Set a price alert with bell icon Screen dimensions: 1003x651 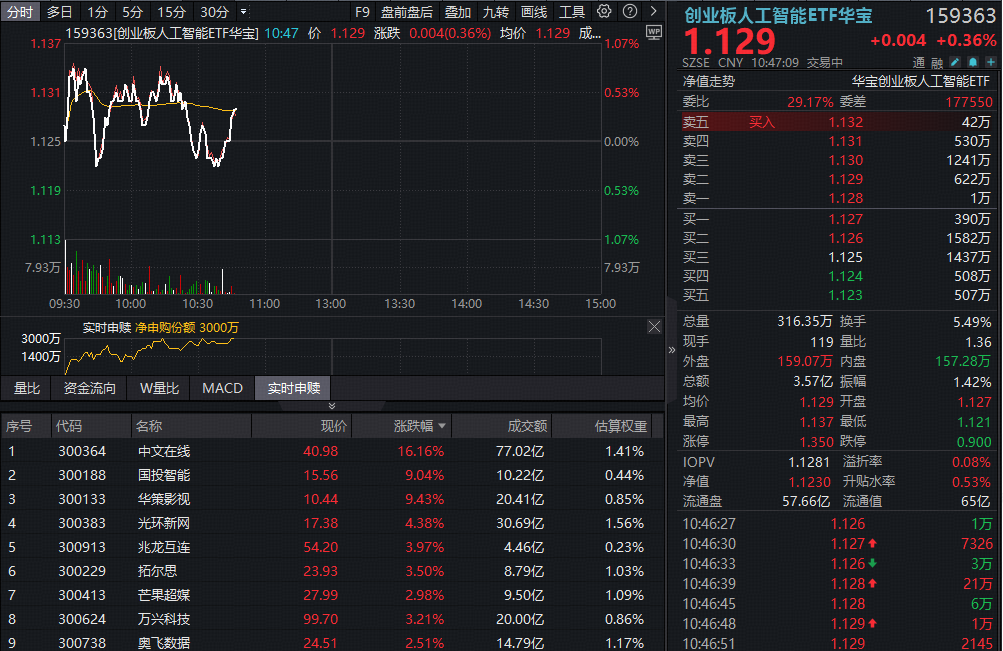971,62
